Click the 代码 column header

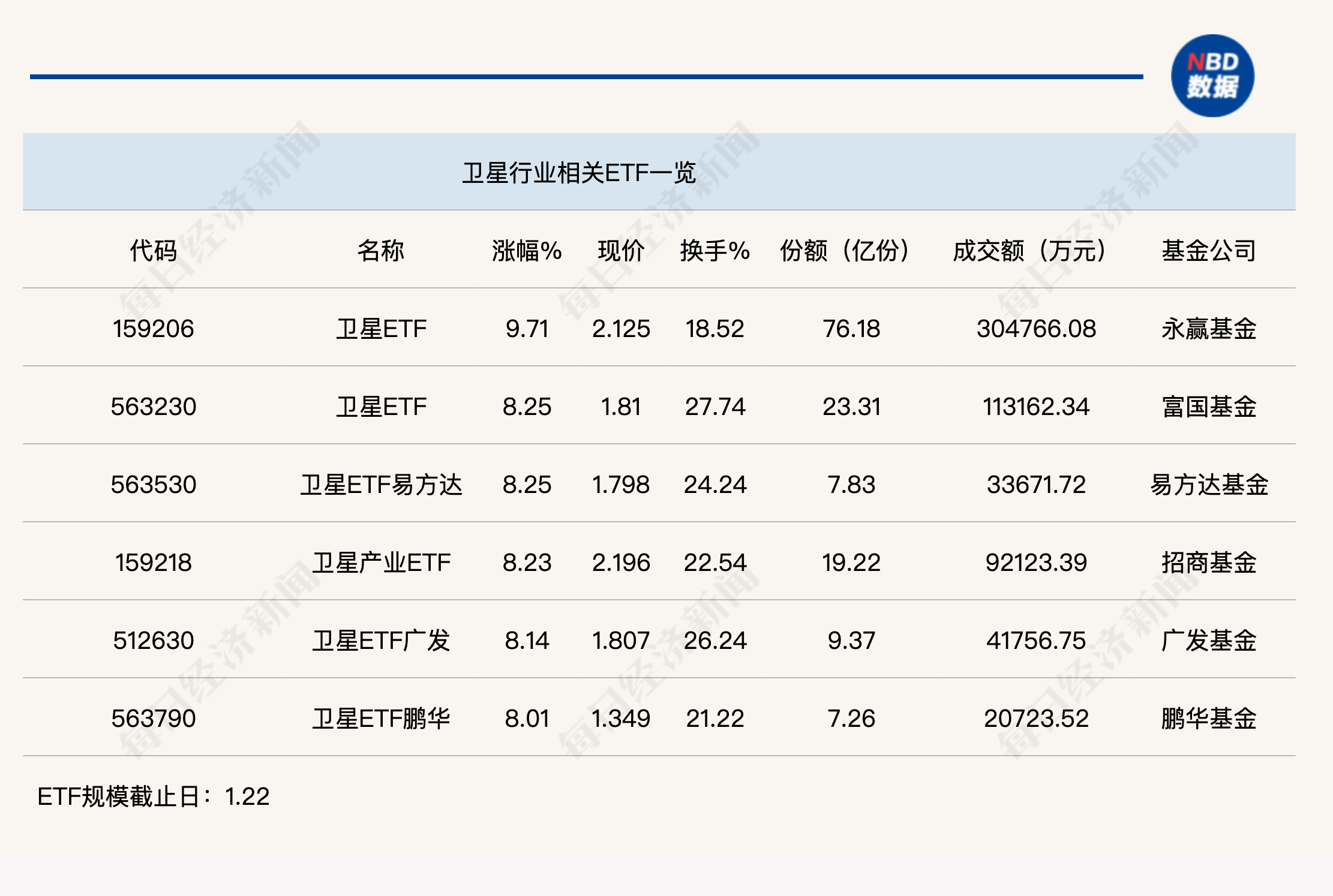coord(154,251)
